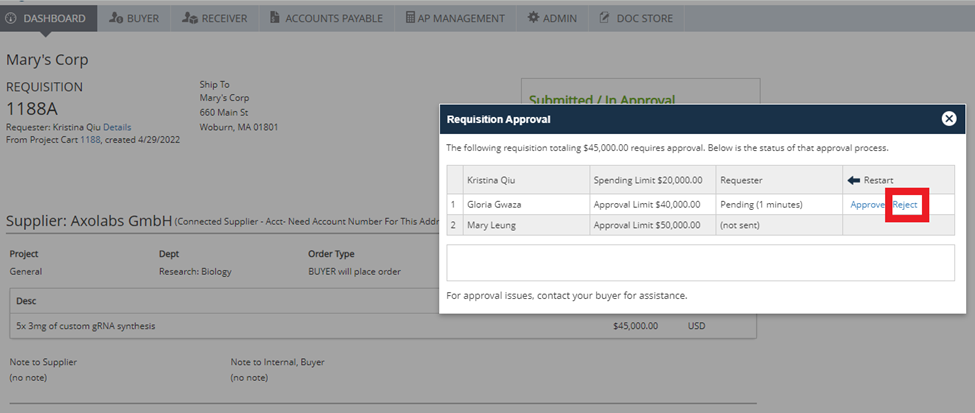Switch to the AP Management tab
Image resolution: width=975 pixels, height=413 pixels.
(455, 18)
